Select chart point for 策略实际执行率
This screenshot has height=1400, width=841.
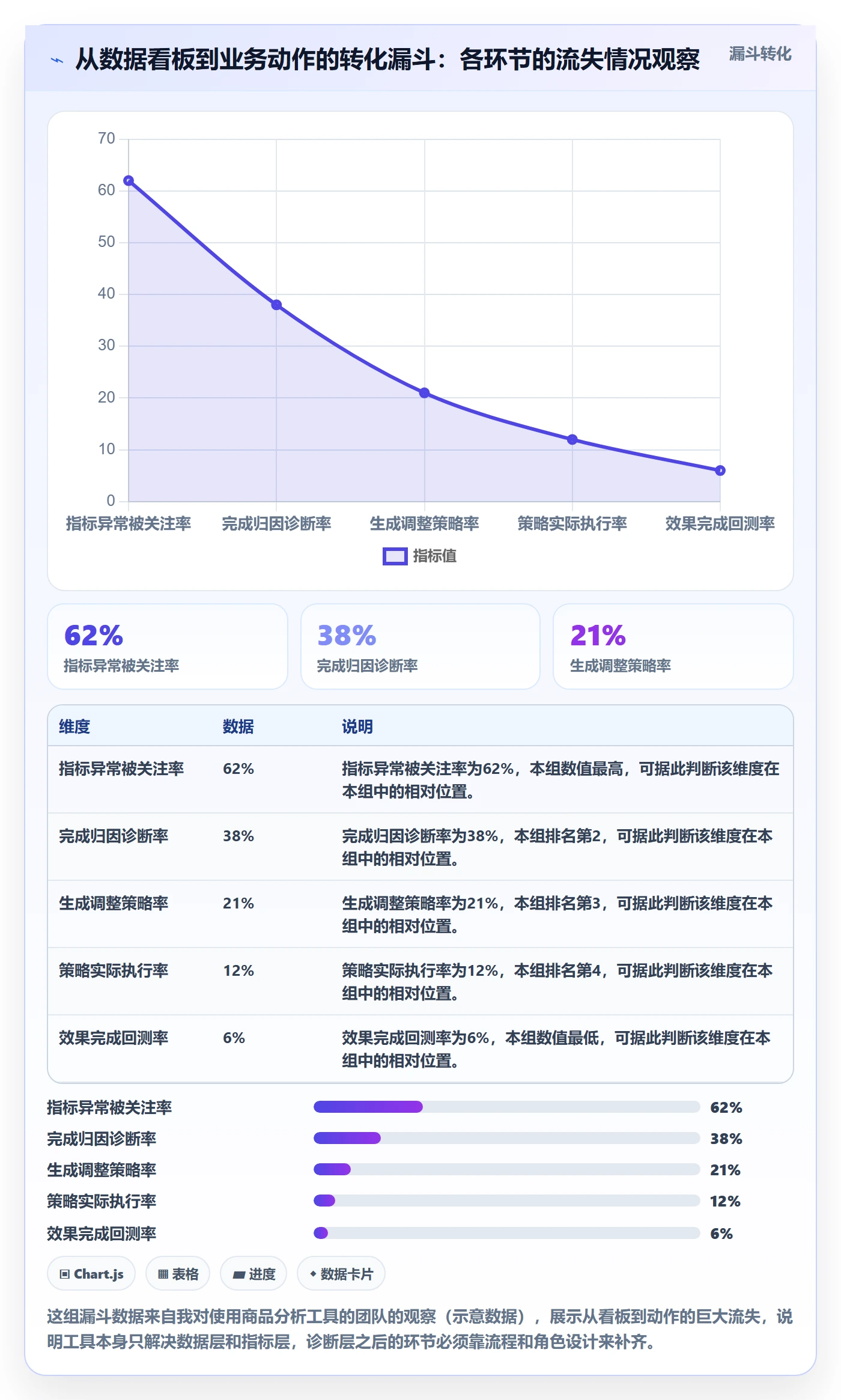pyautogui.click(x=572, y=440)
